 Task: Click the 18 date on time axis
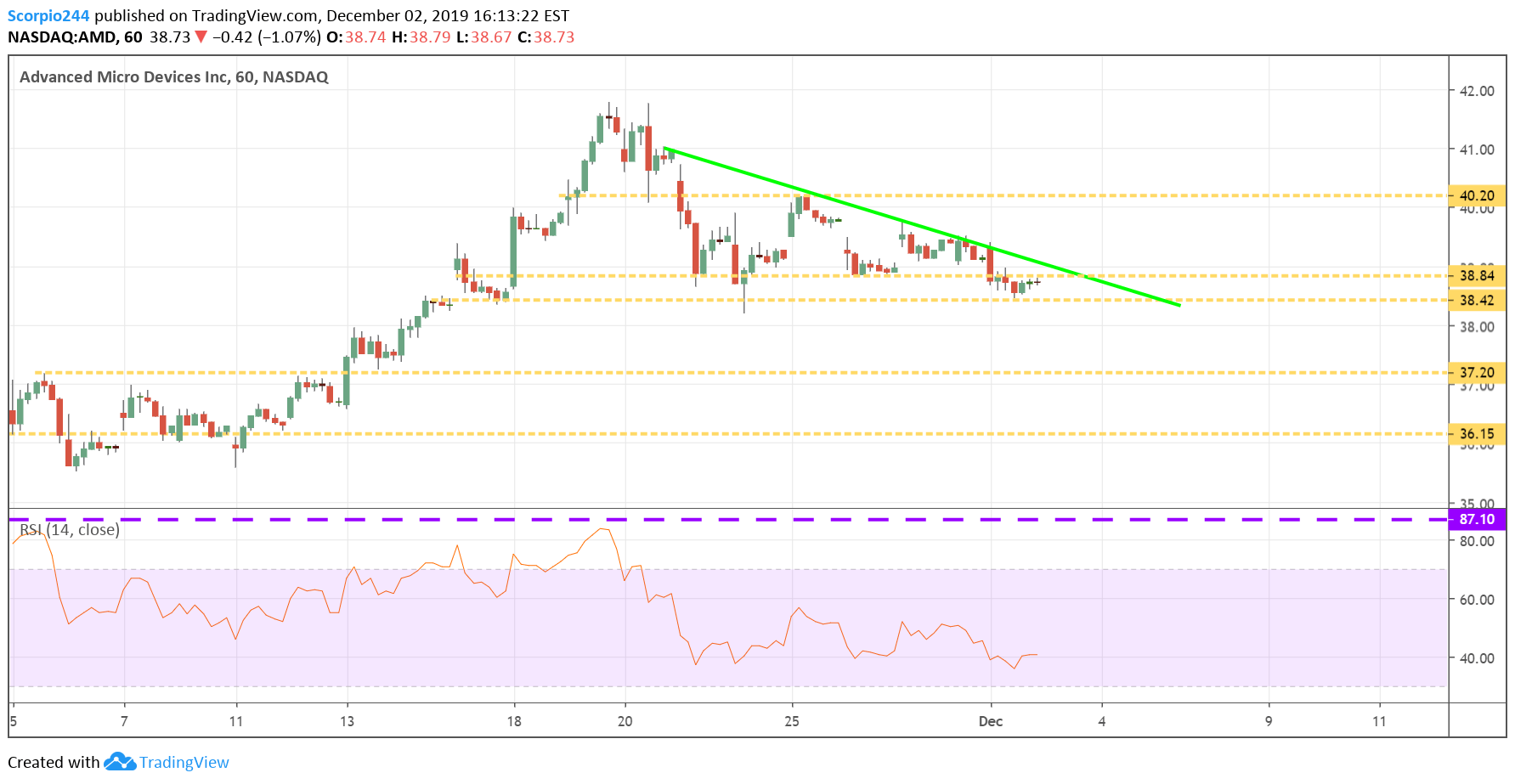pyautogui.click(x=514, y=721)
